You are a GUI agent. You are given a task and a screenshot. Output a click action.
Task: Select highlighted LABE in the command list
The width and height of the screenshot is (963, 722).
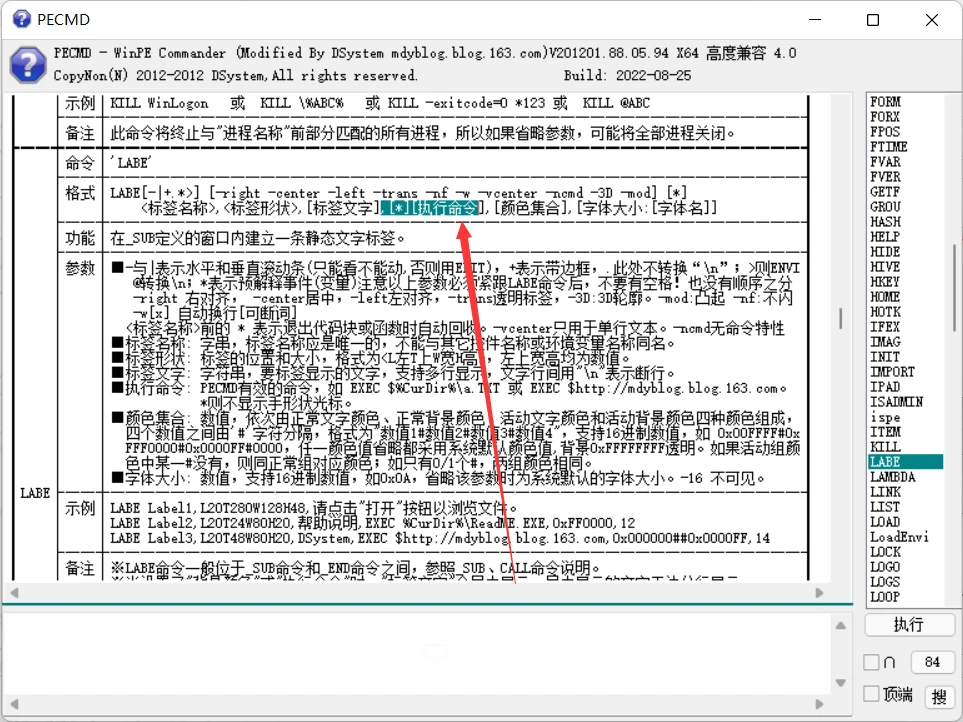pos(906,462)
